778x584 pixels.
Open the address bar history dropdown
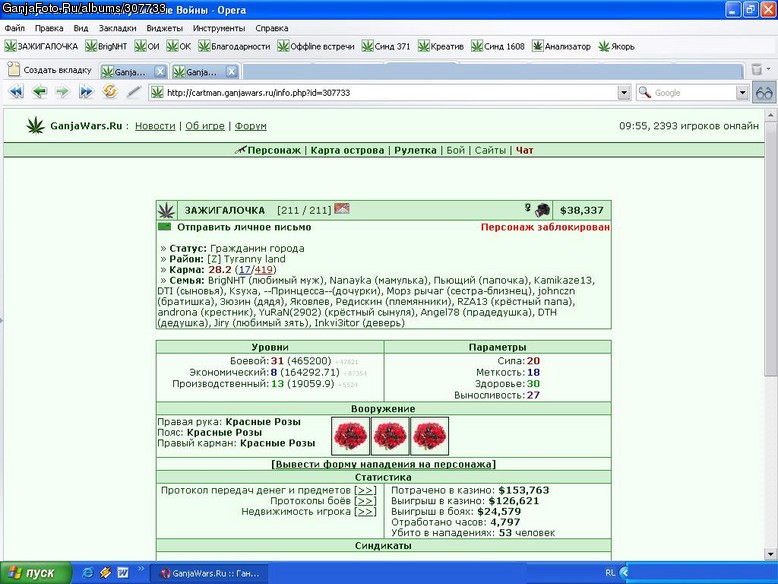[624, 92]
